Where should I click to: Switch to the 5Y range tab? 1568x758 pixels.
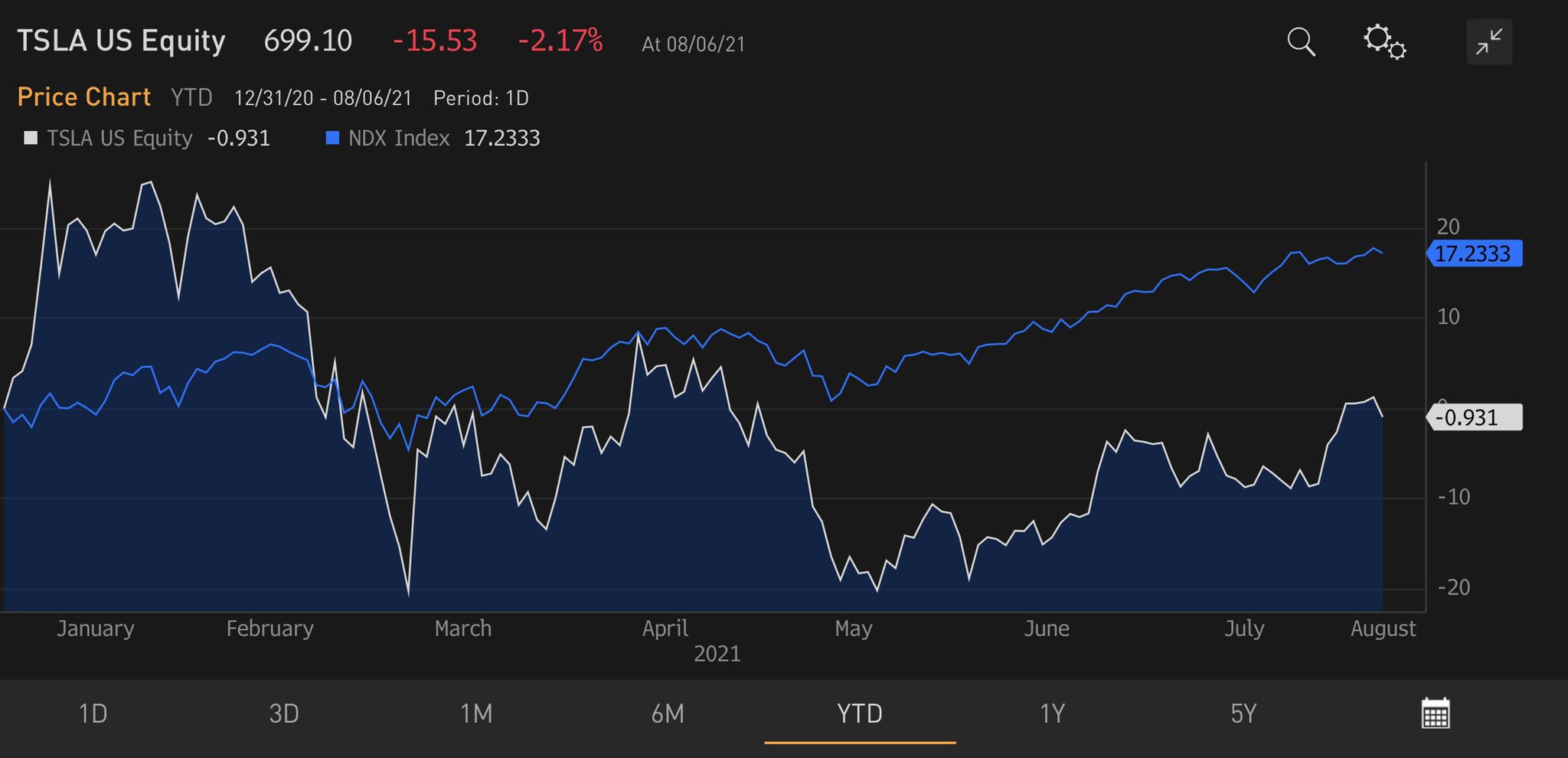tap(1243, 714)
